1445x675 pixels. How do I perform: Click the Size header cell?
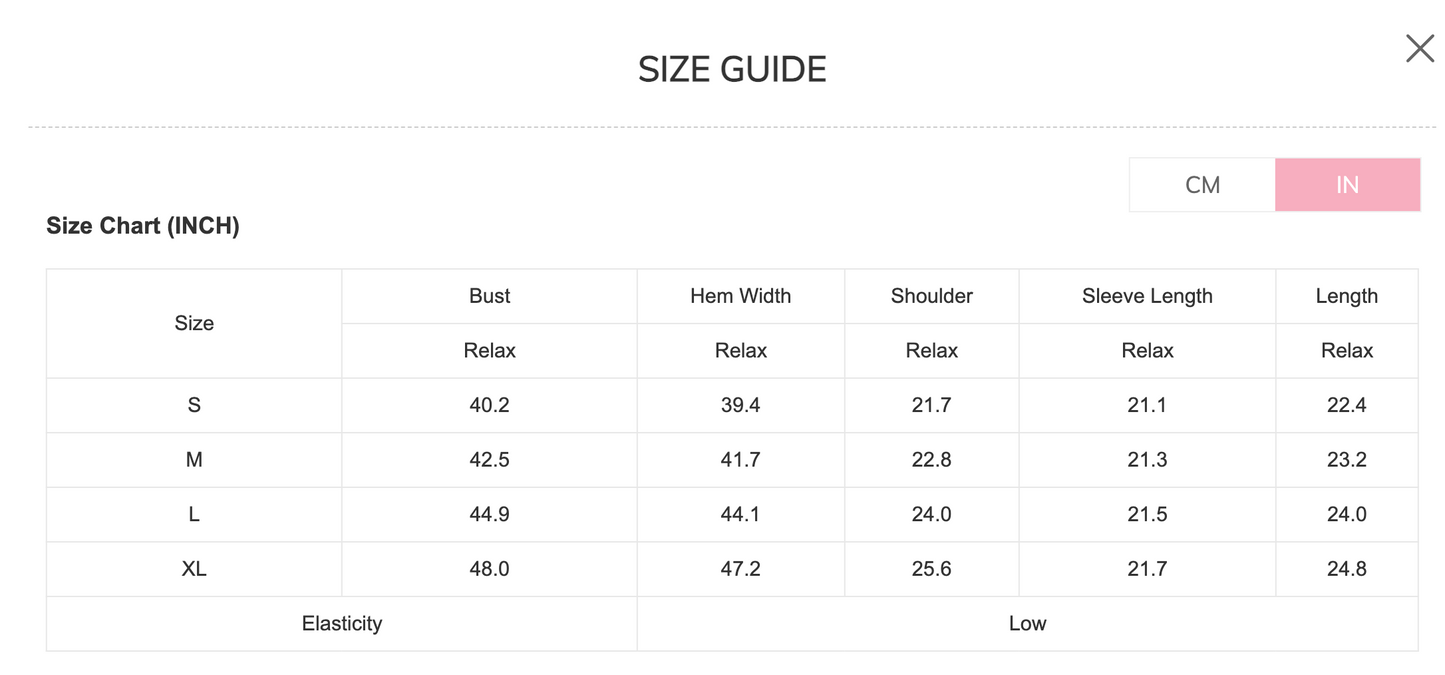194,323
